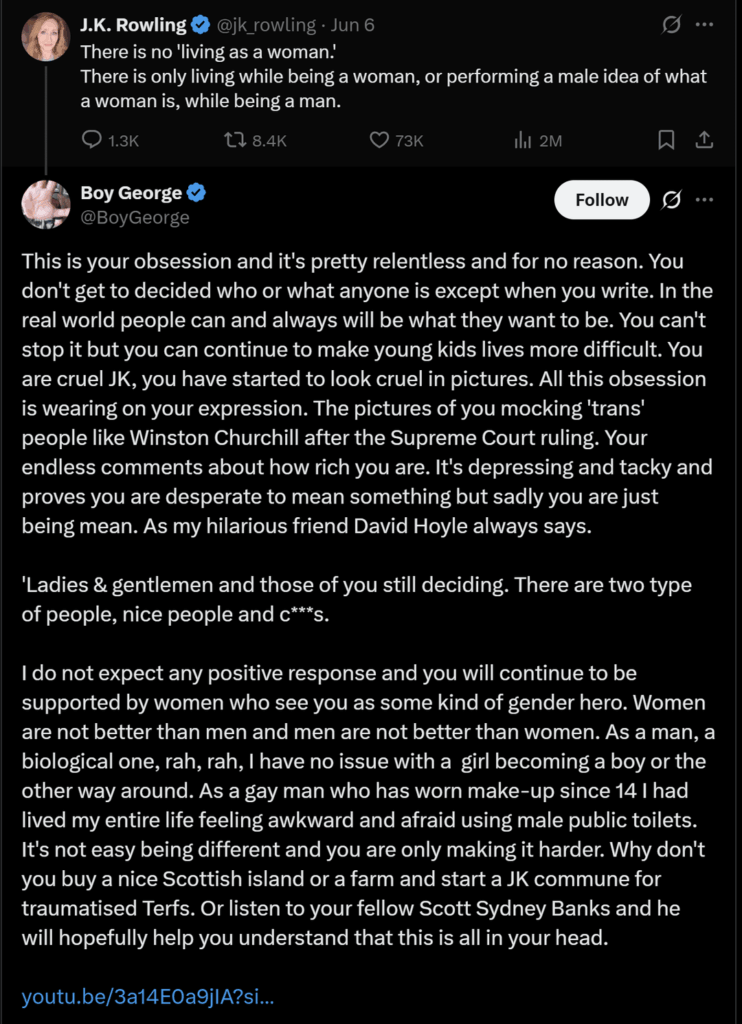Image resolution: width=742 pixels, height=1024 pixels.
Task: Open the youtu.be link
Action: [x=148, y=997]
